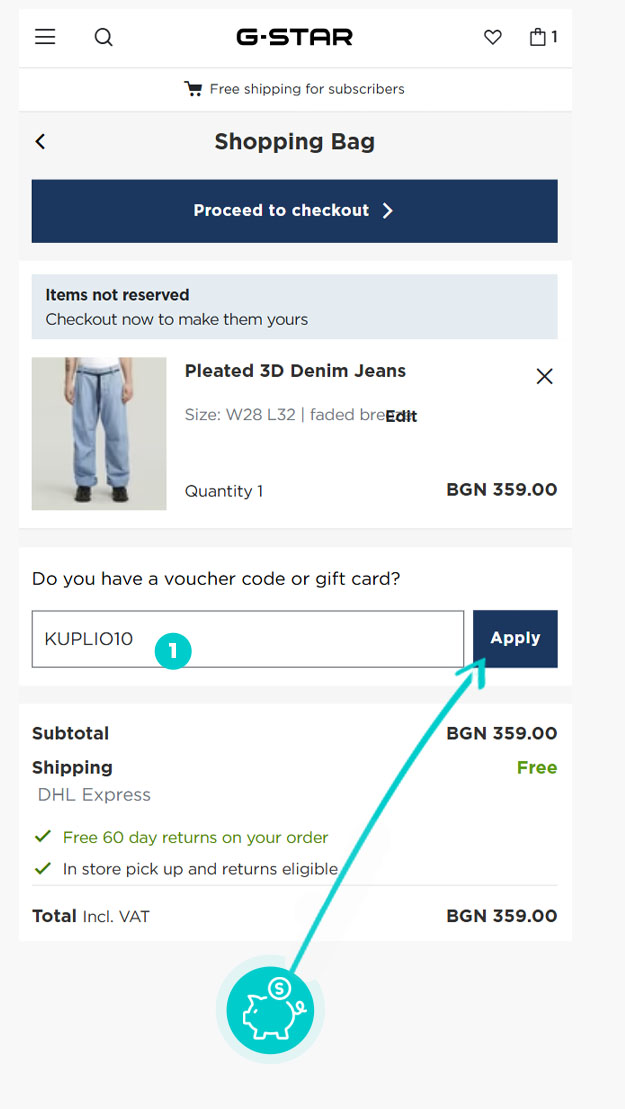The height and width of the screenshot is (1109, 625).
Task: Open the wishlist heart icon
Action: 492,38
